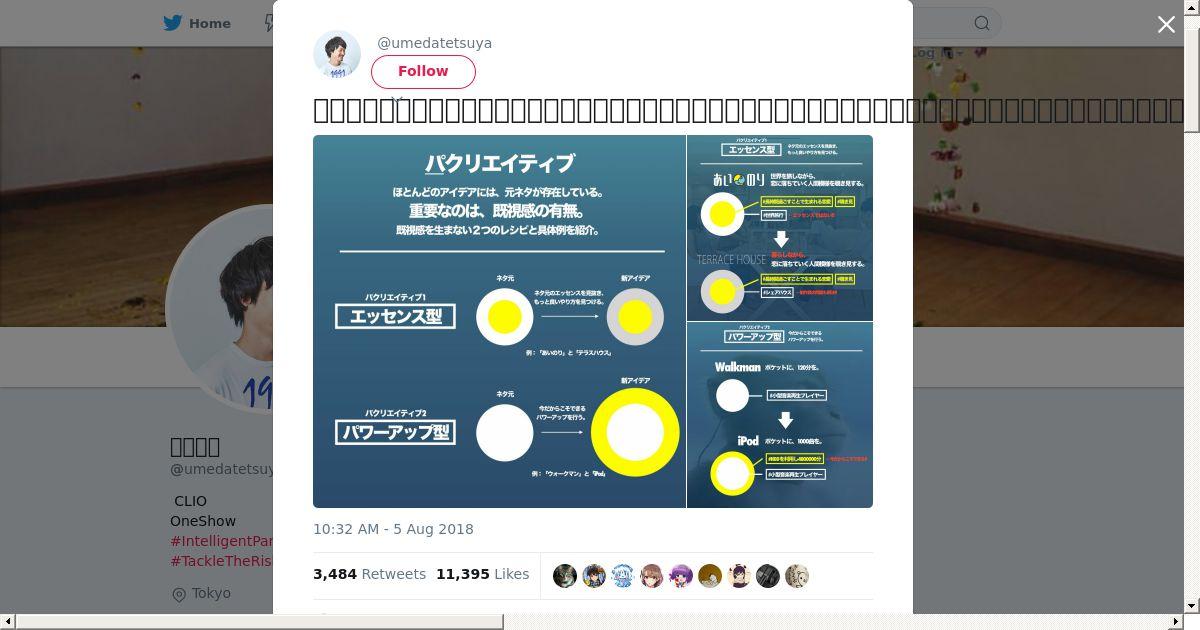Click the search magnifier icon
This screenshot has height=630, width=1200.
coord(982,23)
